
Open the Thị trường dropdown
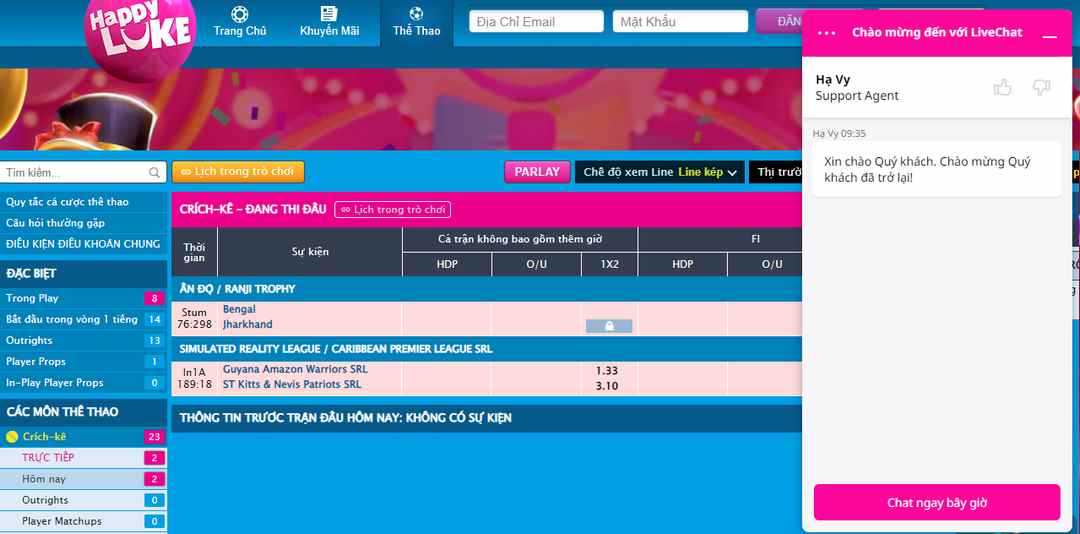[x=778, y=172]
